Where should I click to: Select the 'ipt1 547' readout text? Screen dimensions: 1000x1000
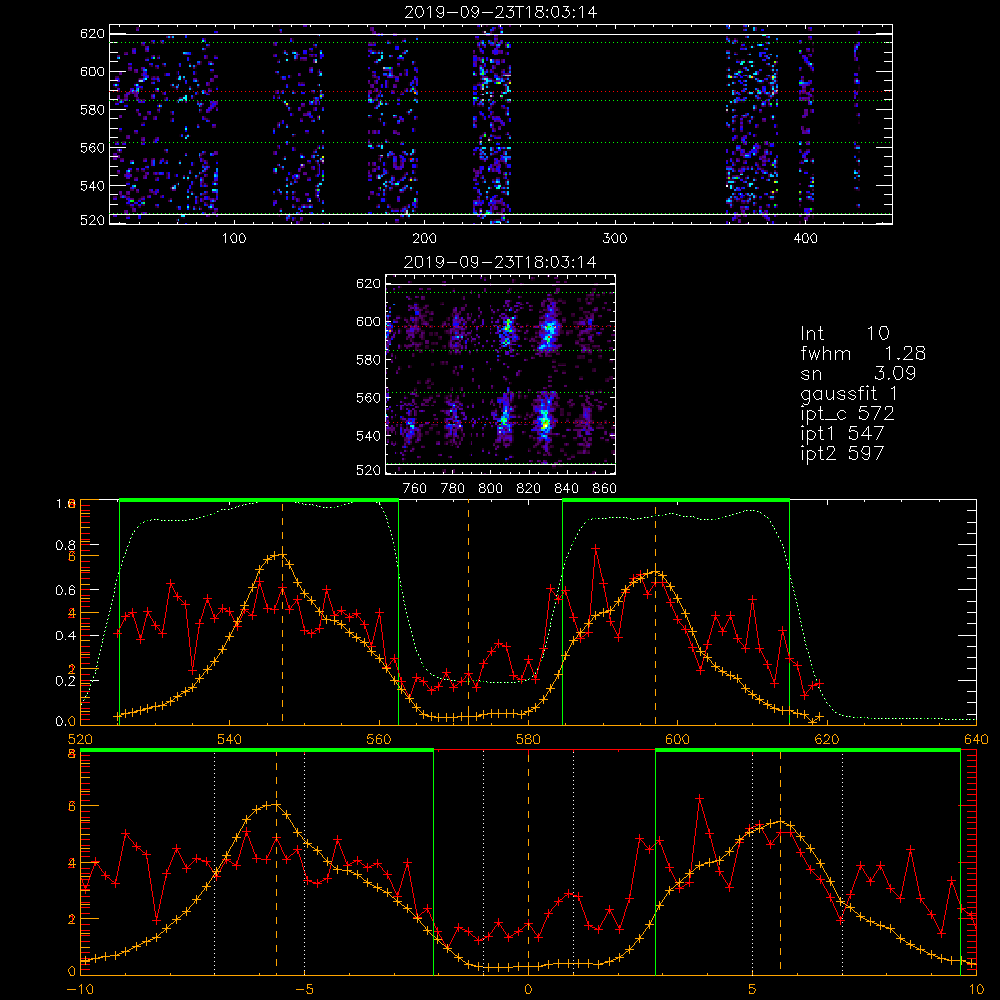[842, 434]
